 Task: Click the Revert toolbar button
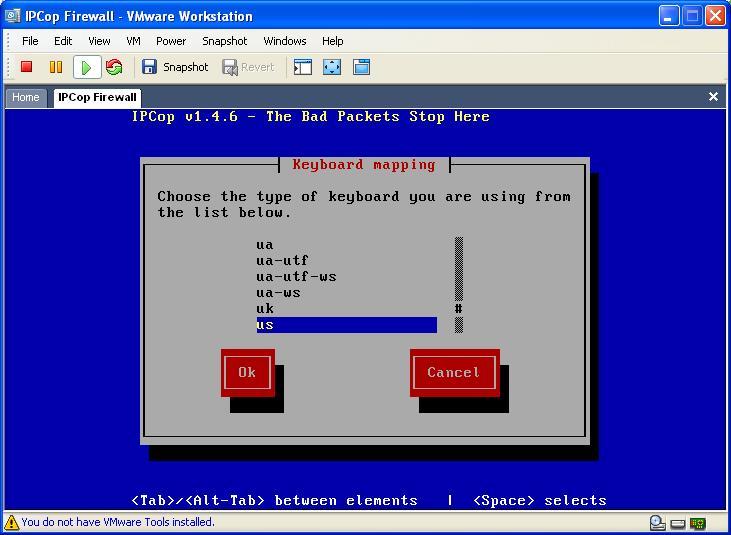click(248, 67)
